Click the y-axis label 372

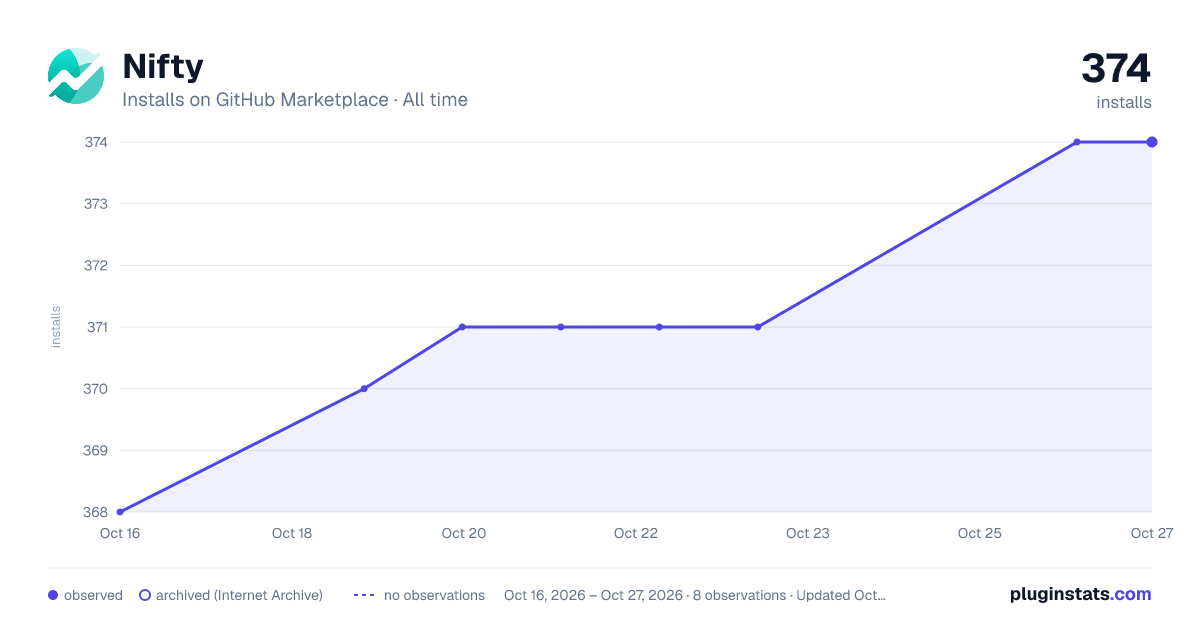coord(96,265)
